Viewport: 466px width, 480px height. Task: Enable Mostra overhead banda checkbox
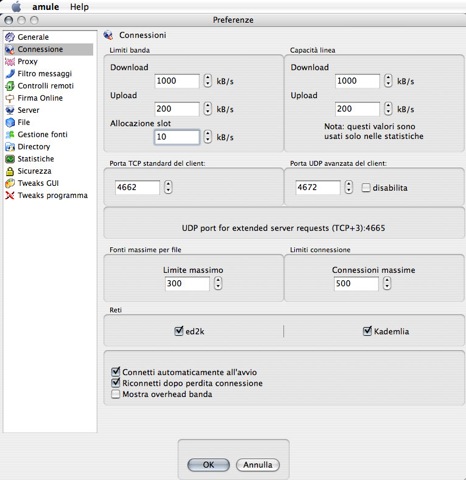point(115,394)
